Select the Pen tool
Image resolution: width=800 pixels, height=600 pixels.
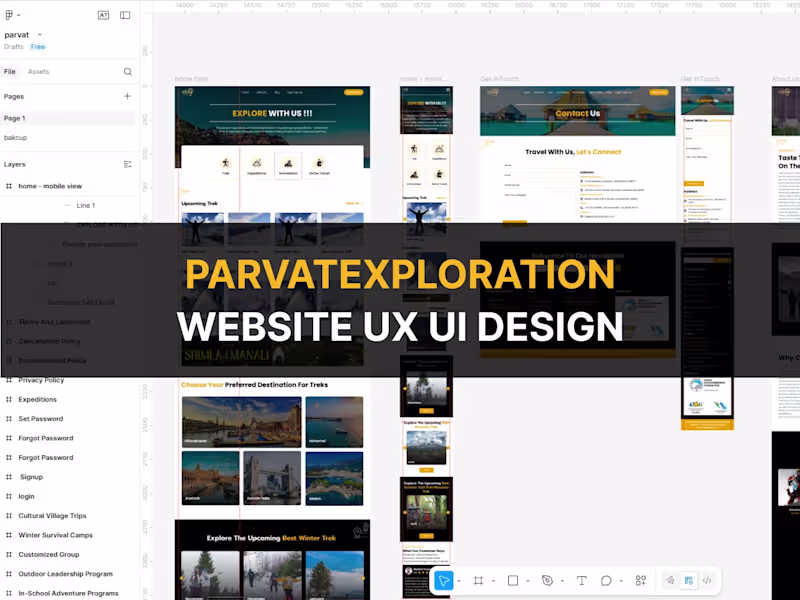point(548,581)
